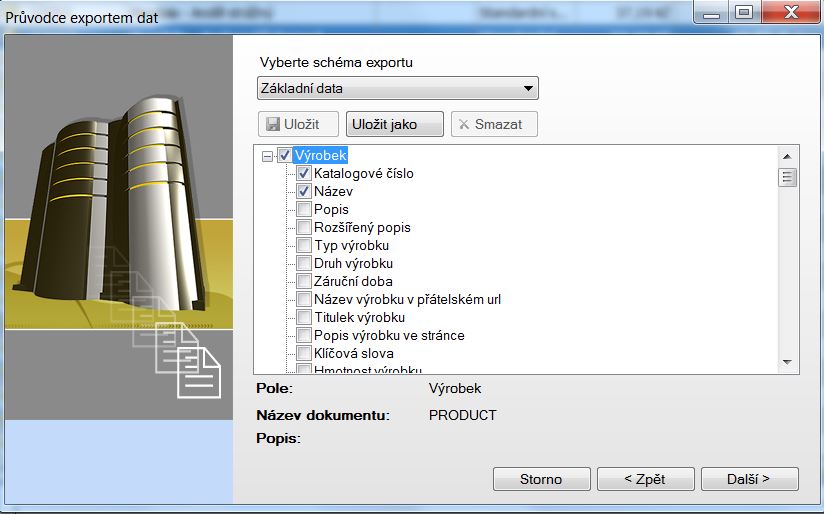Screen dimensions: 824x514
Task: Tick the Typ výrobku checkbox
Action: click(x=304, y=246)
